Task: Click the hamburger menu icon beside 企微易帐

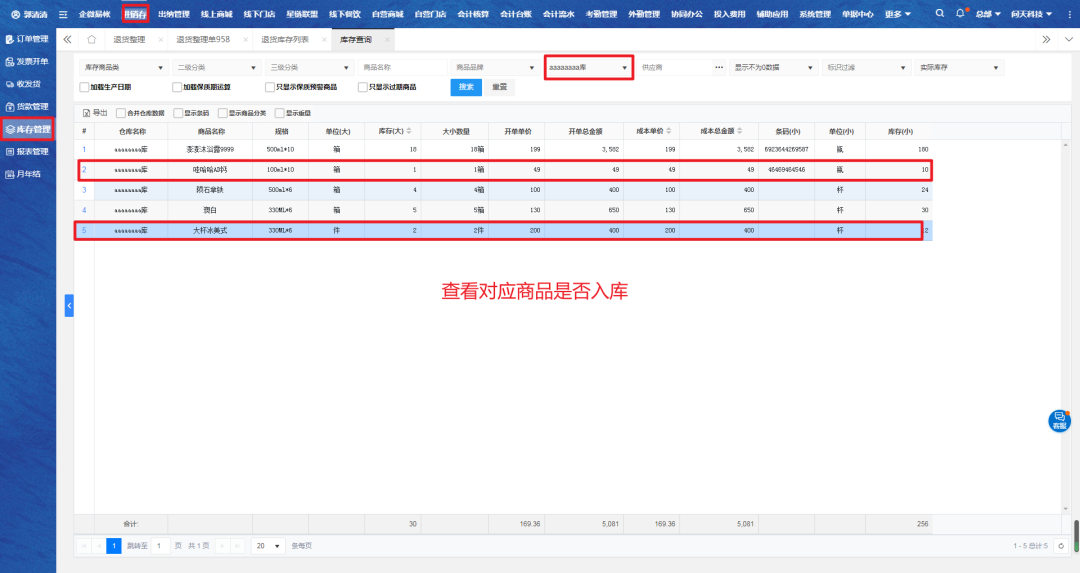Action: click(63, 14)
